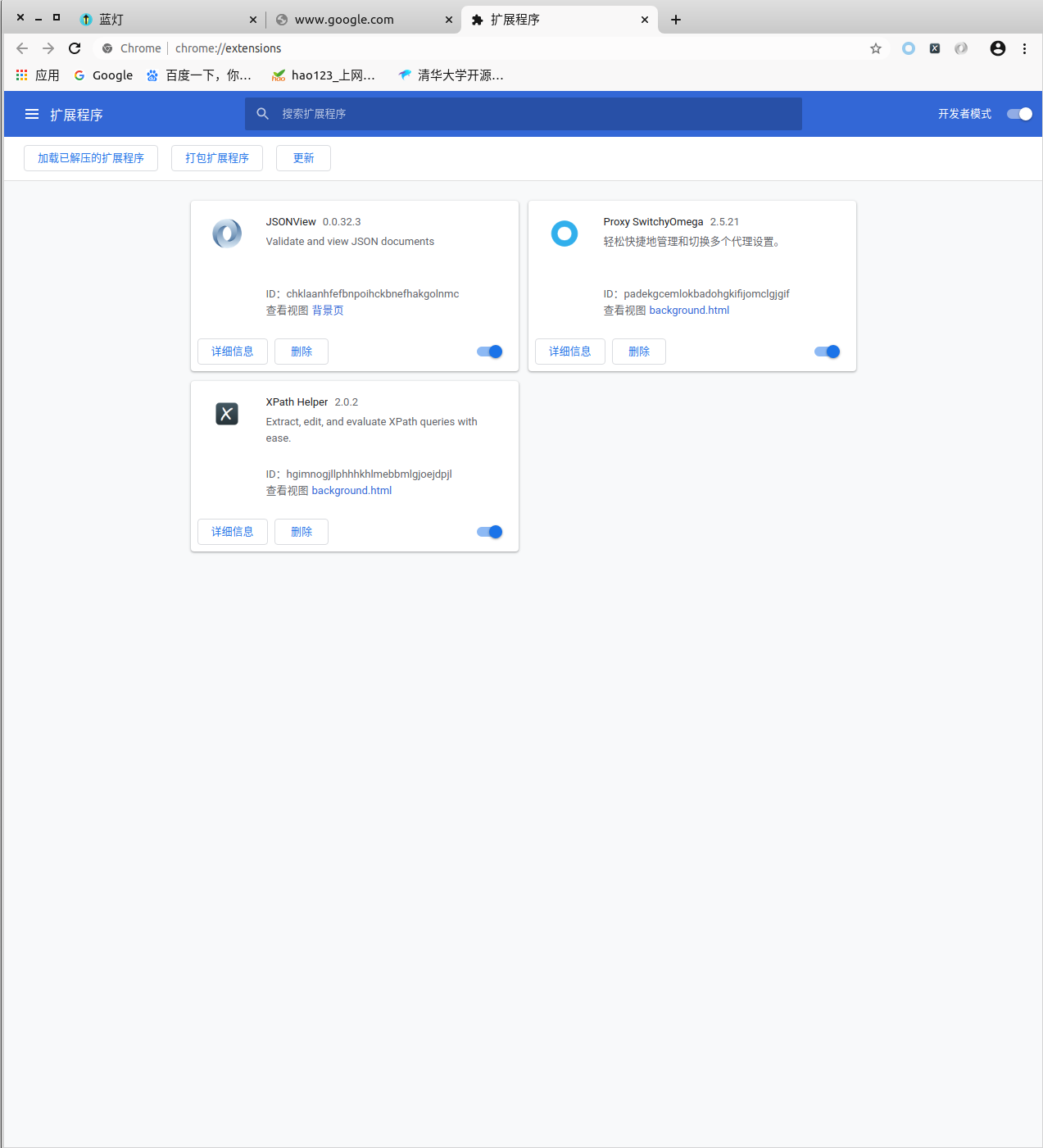
Task: Click the Proxy SwitchyOmega extension logo
Action: (565, 234)
